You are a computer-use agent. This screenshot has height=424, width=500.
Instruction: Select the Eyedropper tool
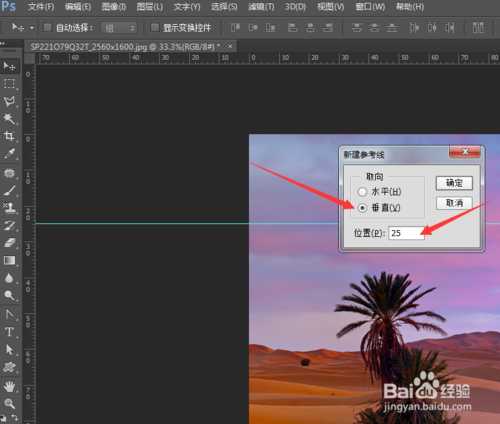click(x=9, y=154)
